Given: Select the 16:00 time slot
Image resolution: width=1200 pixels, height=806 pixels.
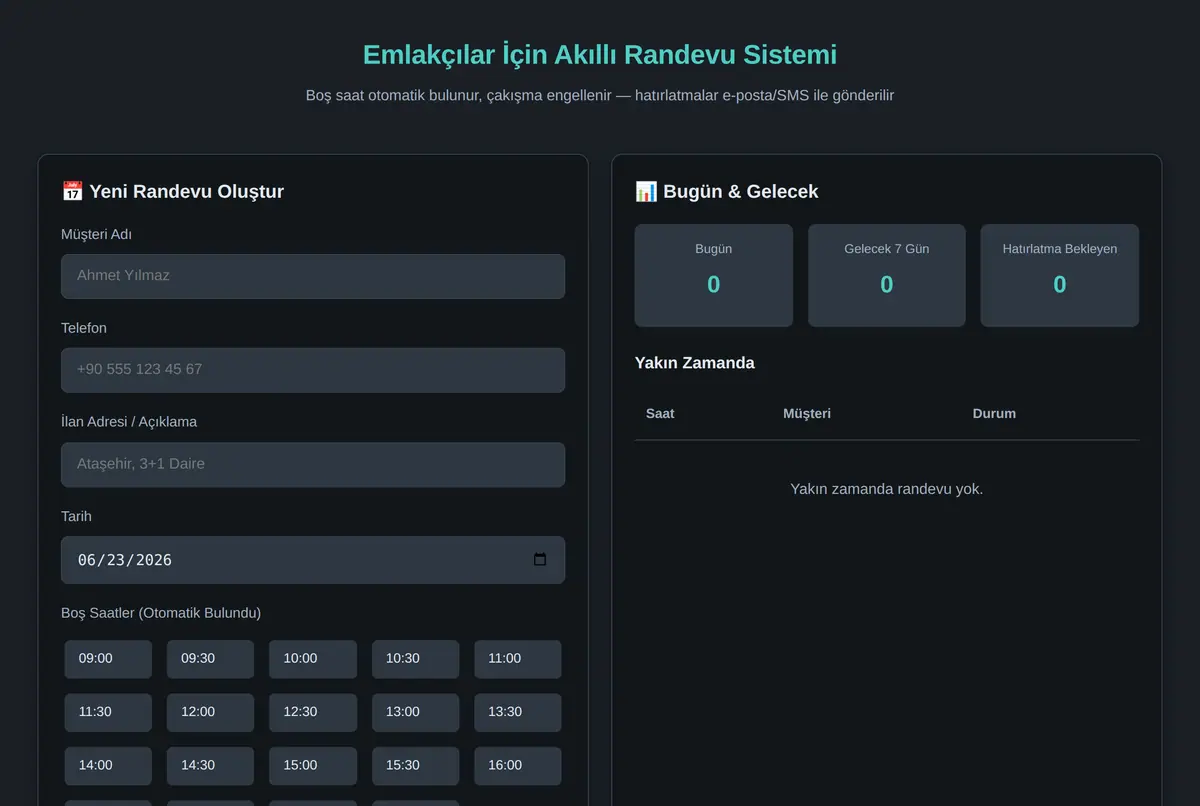Looking at the screenshot, I should tap(517, 766).
